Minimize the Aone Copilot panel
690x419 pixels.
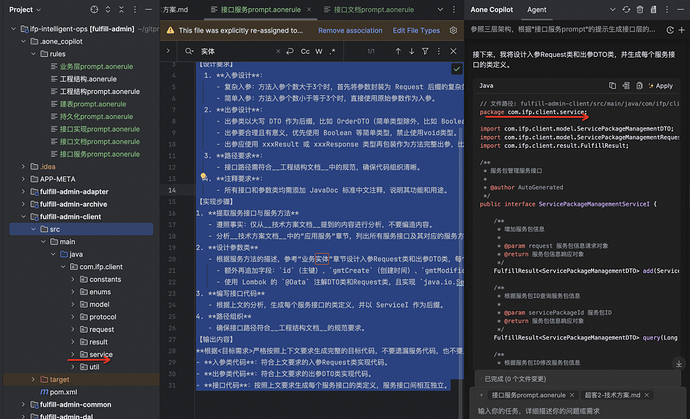[x=681, y=9]
